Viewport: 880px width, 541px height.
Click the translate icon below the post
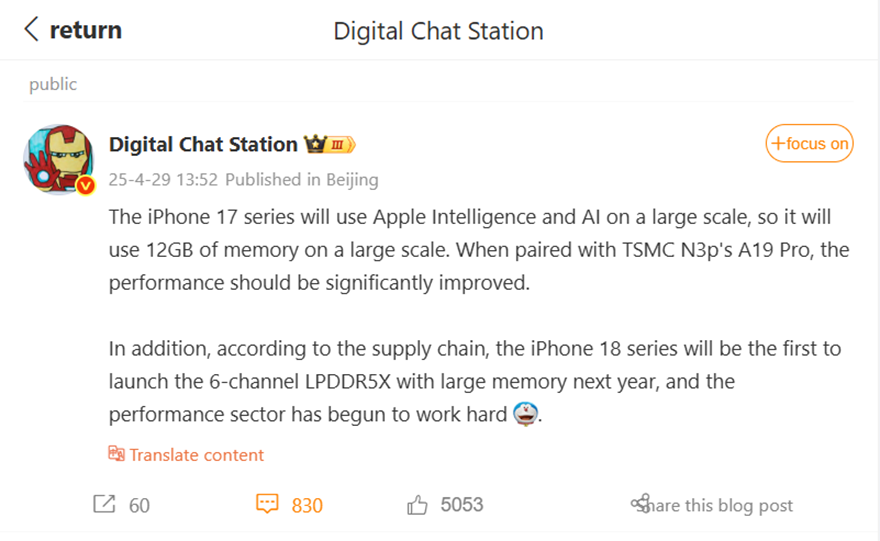[x=117, y=455]
